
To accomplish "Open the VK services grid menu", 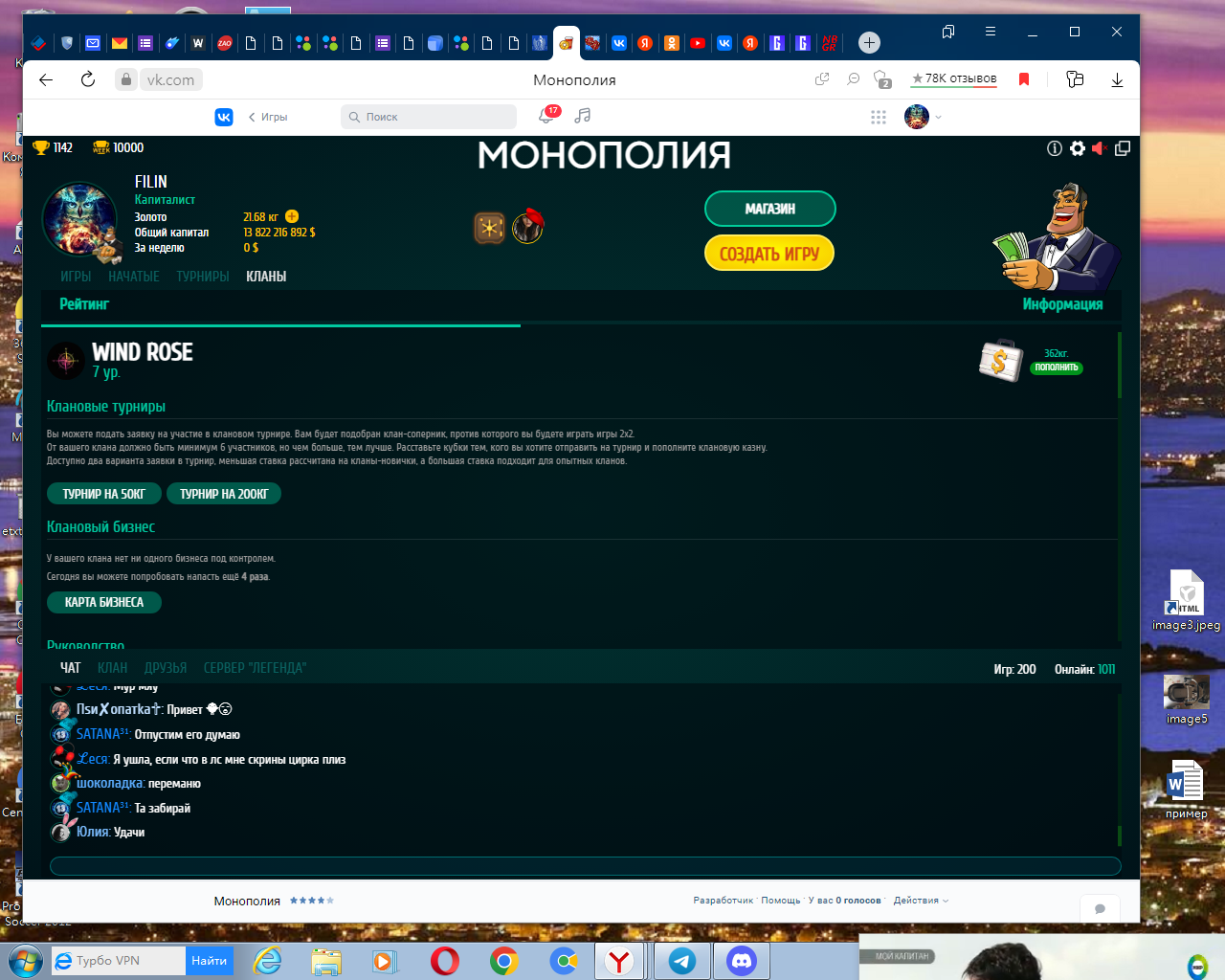I will 879,117.
